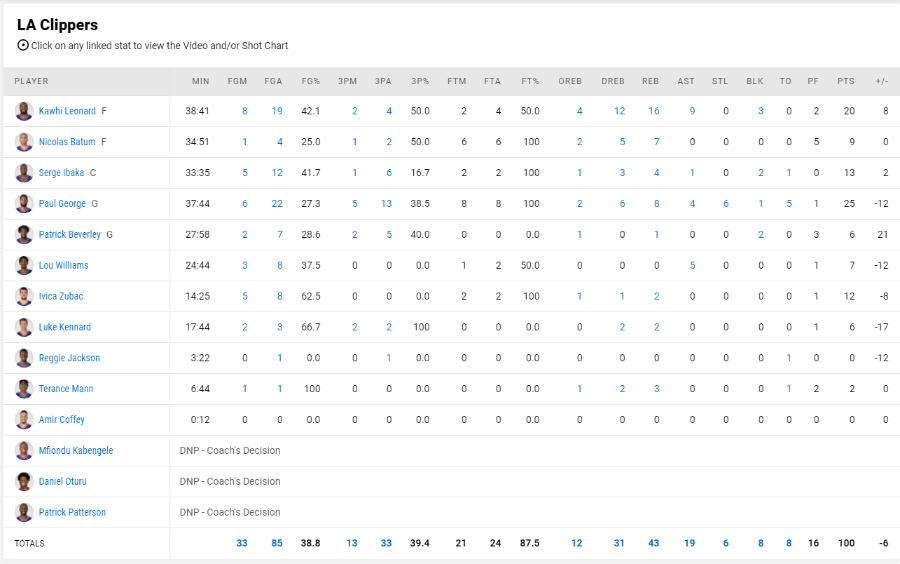Click team total 33 field goals made

coord(242,543)
